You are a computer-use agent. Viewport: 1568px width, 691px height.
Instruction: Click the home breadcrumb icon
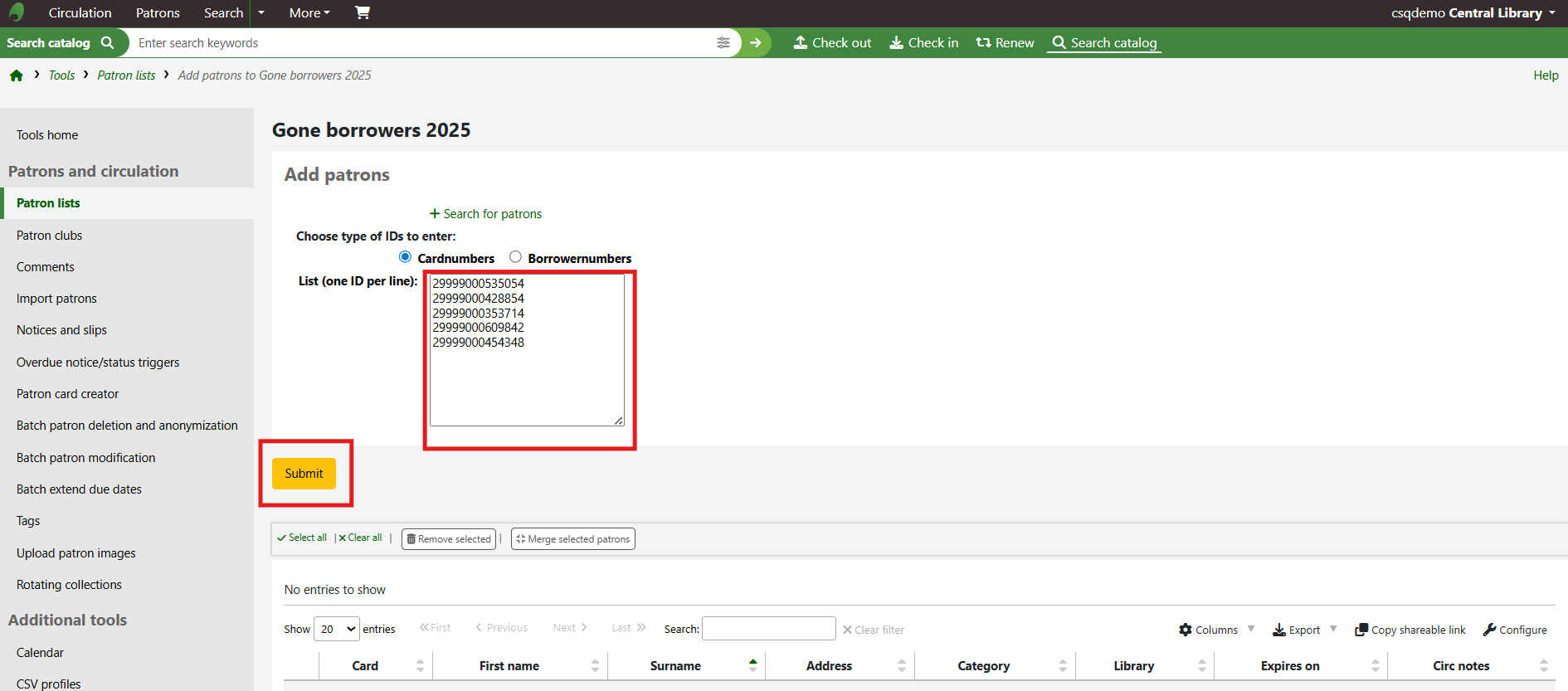tap(17, 75)
